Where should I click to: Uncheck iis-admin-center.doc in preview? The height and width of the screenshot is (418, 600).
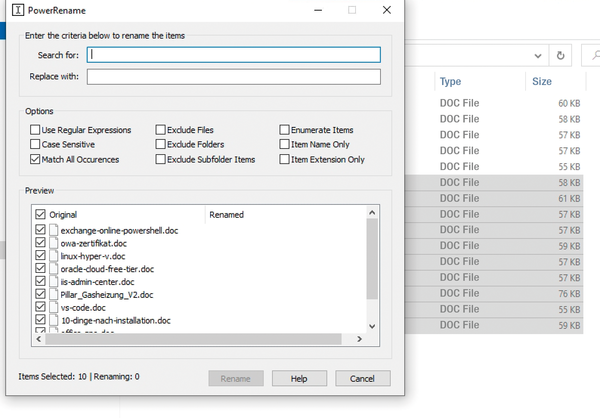point(40,281)
